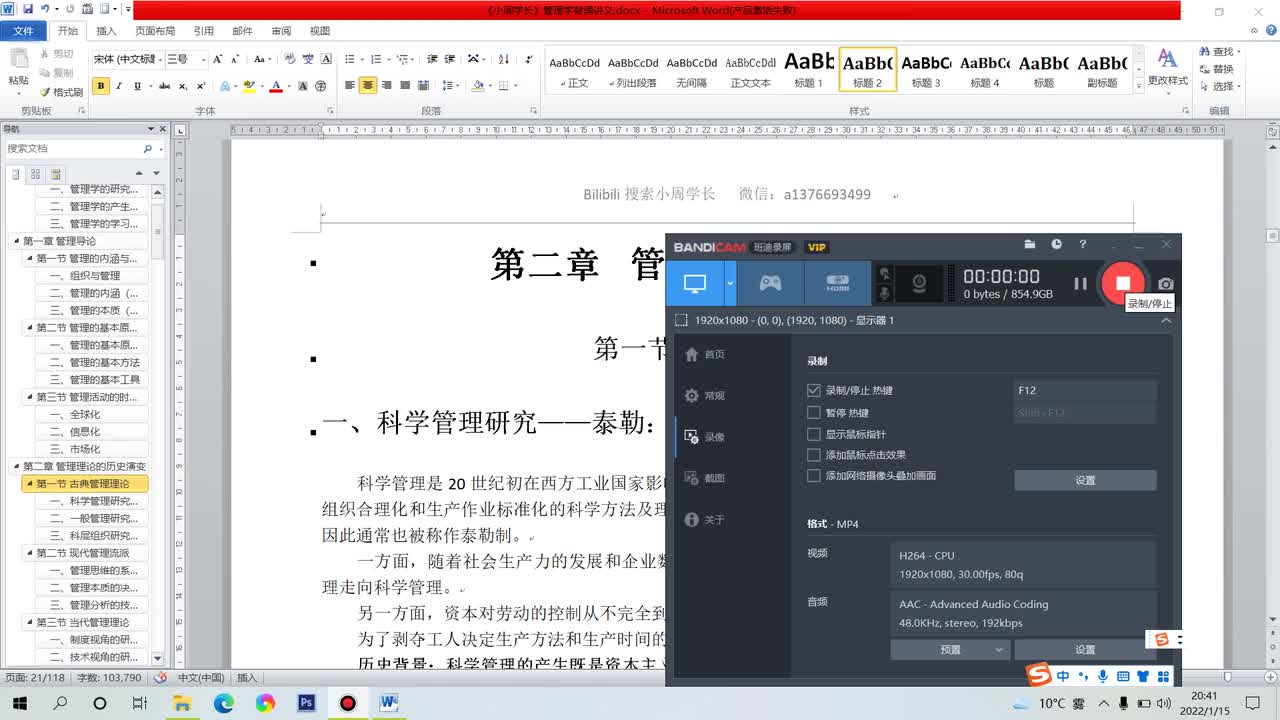Select Bandicam HDMI device recording mode
Image resolution: width=1280 pixels, height=720 pixels.
[837, 284]
